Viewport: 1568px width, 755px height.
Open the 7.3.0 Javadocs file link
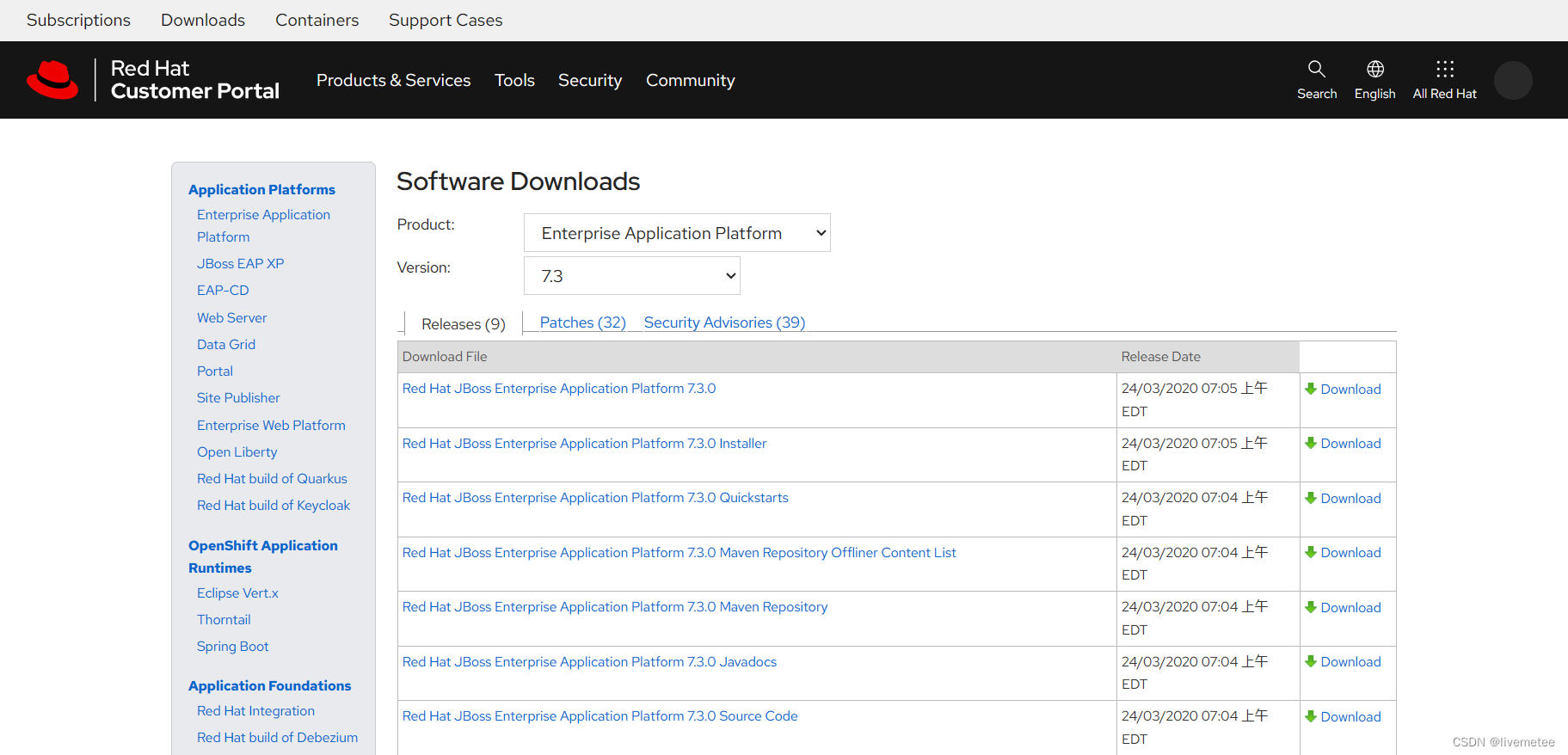click(589, 661)
